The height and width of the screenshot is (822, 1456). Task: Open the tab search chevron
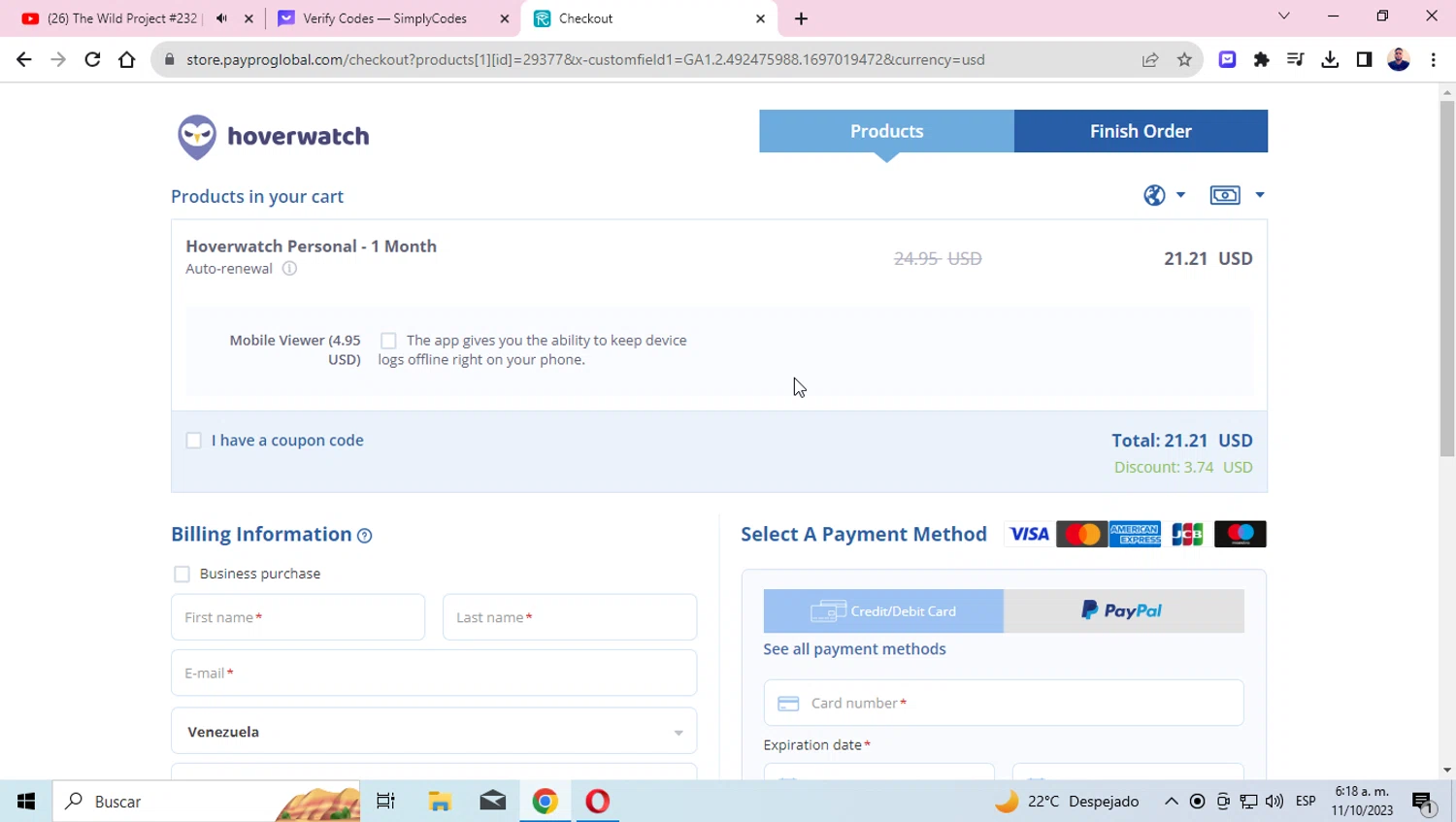1284,16
